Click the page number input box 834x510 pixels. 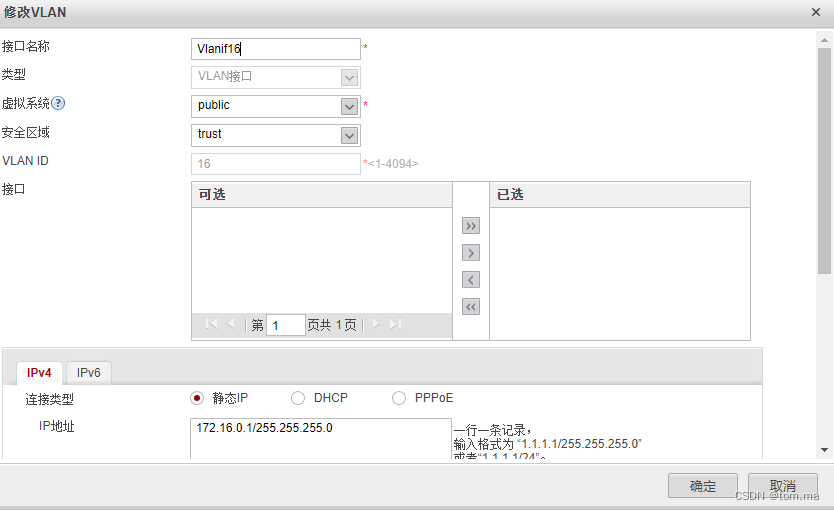(x=286, y=325)
